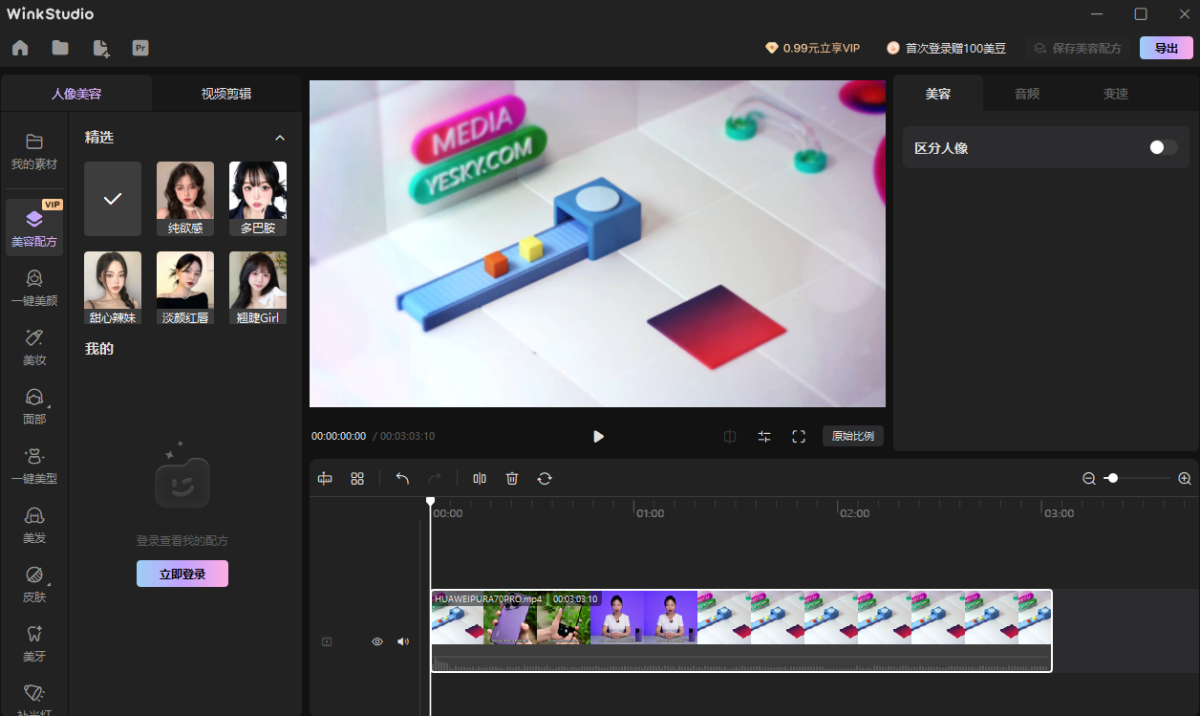Viewport: 1200px width, 716px height.
Task: Click the undo arrow in timeline toolbar
Action: pos(402,479)
